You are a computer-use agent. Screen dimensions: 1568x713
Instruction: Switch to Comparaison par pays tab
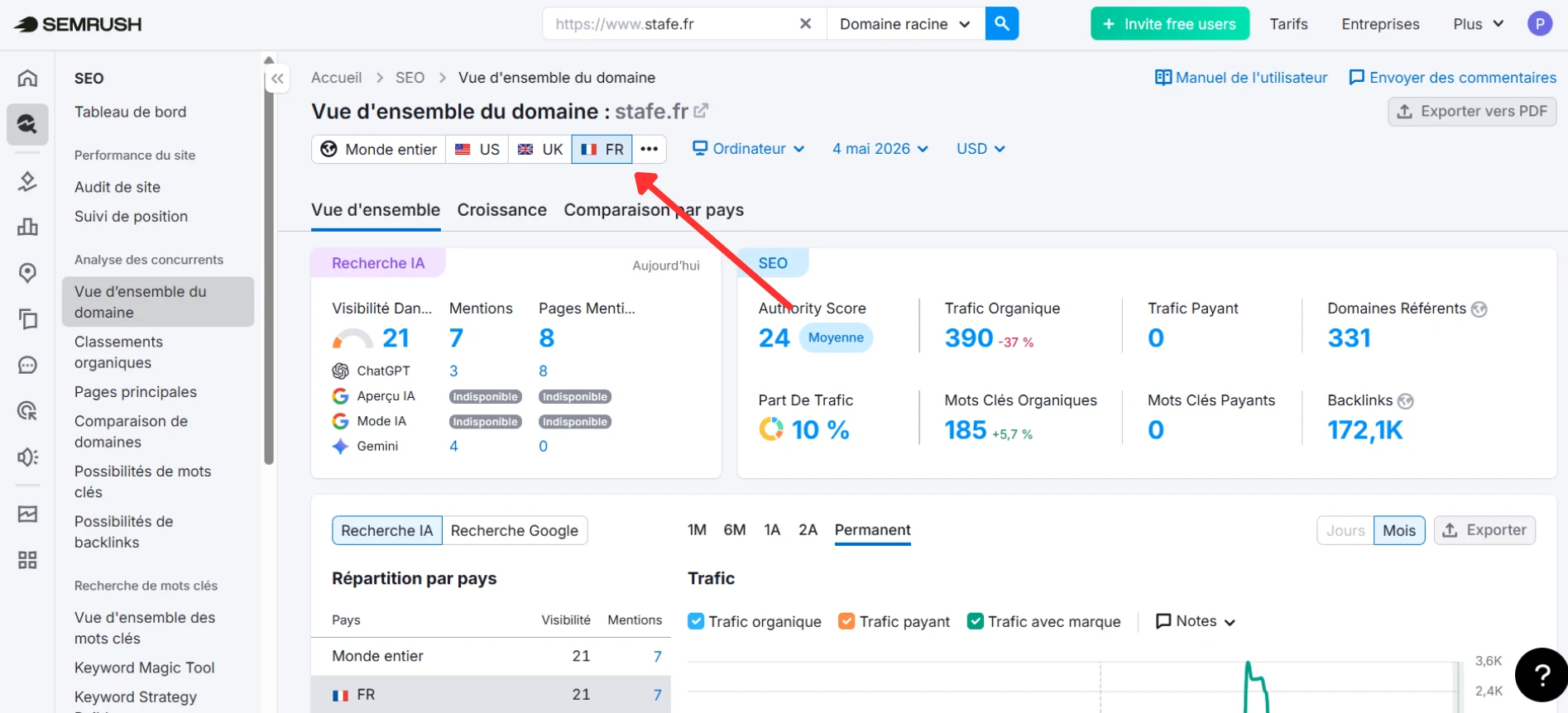pyautogui.click(x=654, y=210)
